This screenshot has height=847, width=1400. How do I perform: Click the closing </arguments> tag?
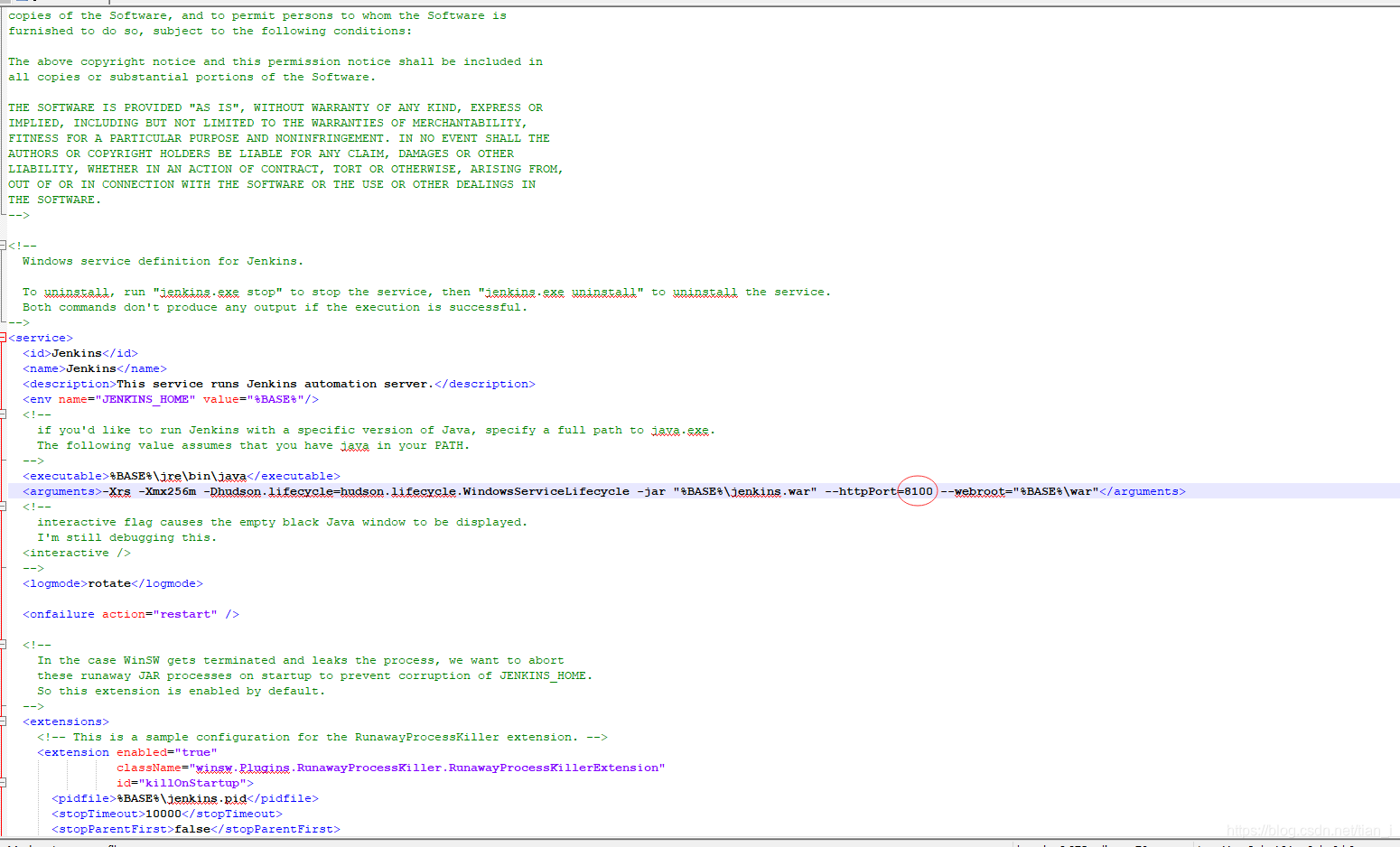pyautogui.click(x=1143, y=491)
